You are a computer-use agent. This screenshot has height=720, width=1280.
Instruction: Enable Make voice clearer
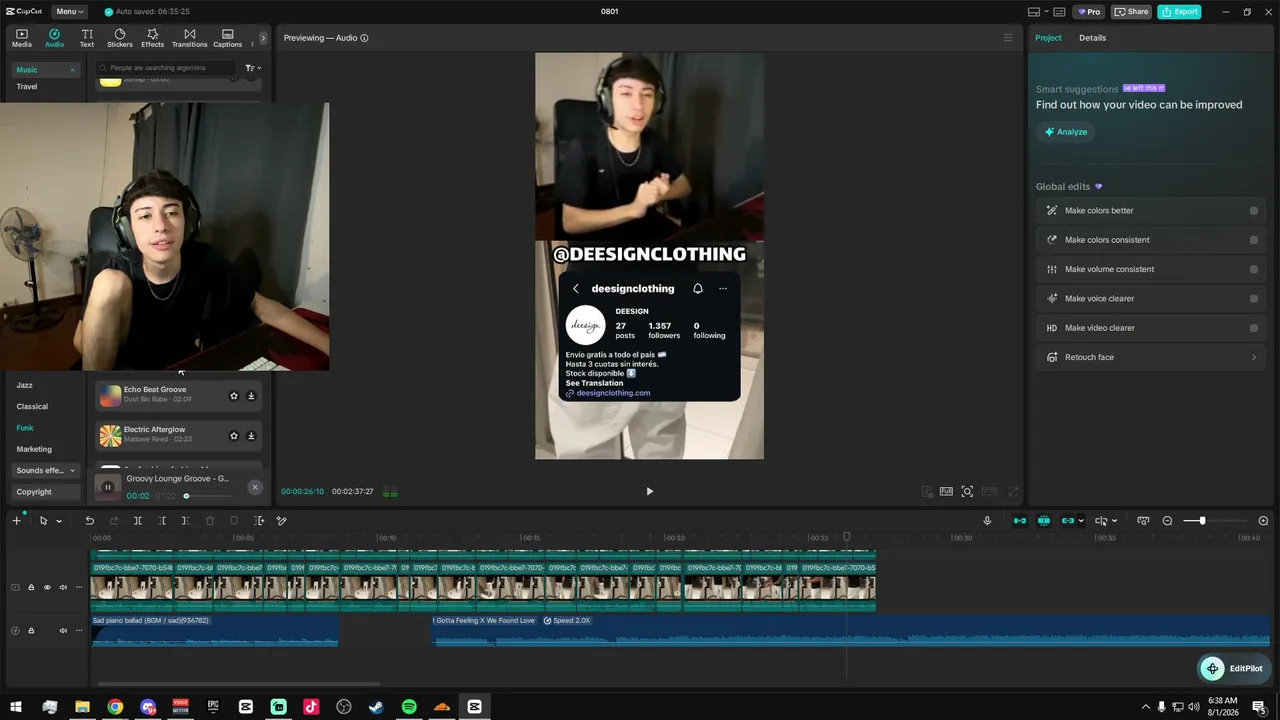tap(1254, 298)
